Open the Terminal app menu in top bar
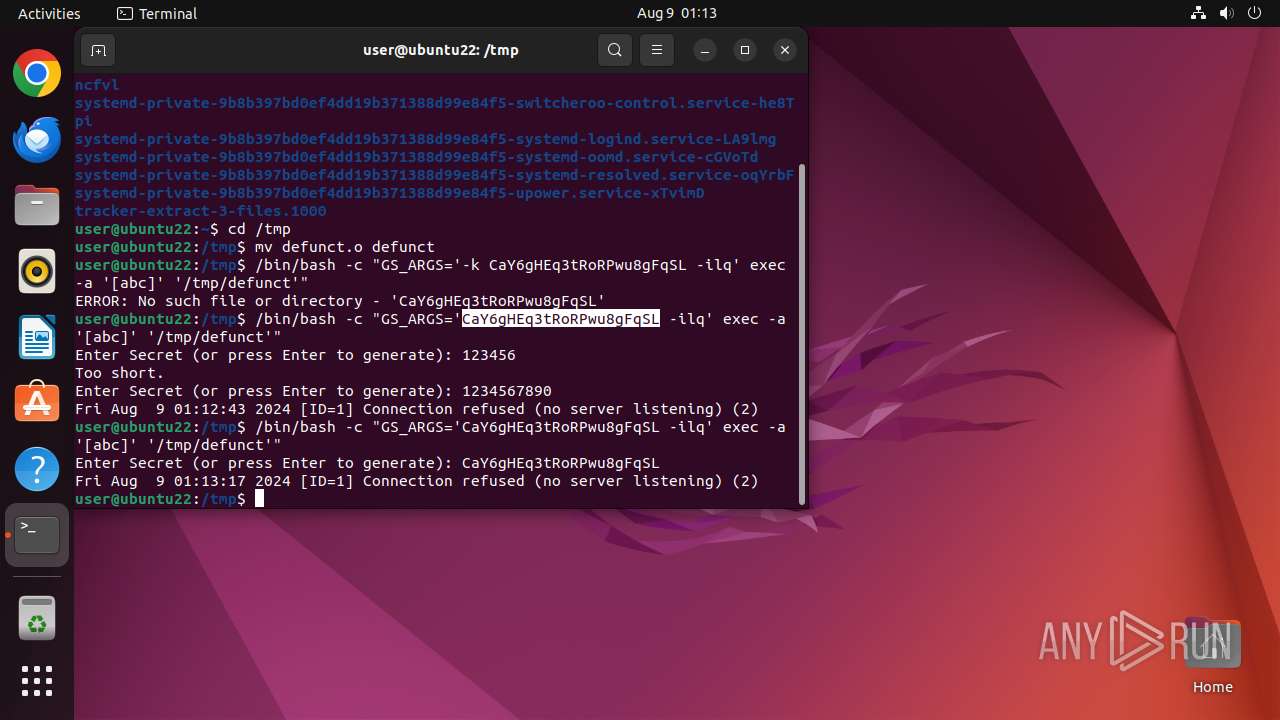This screenshot has height=720, width=1280. pyautogui.click(x=157, y=13)
